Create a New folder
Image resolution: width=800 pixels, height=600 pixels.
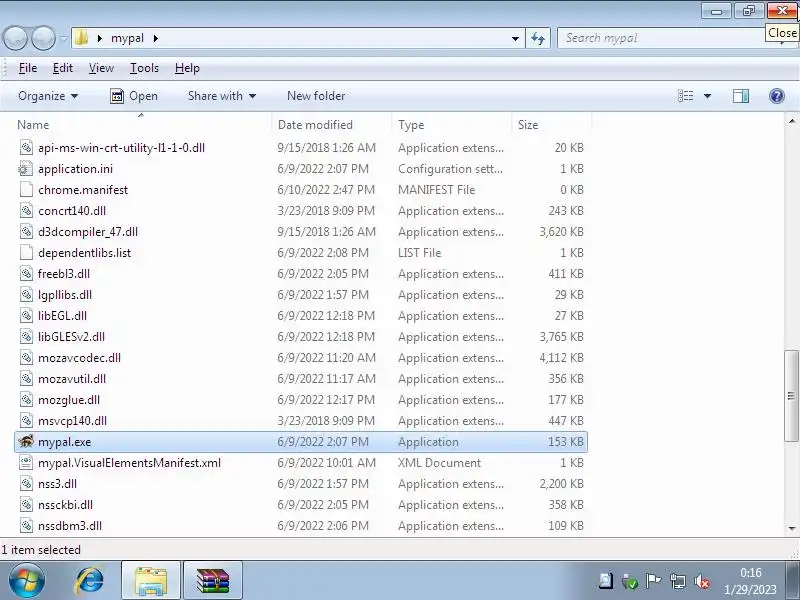click(x=316, y=96)
